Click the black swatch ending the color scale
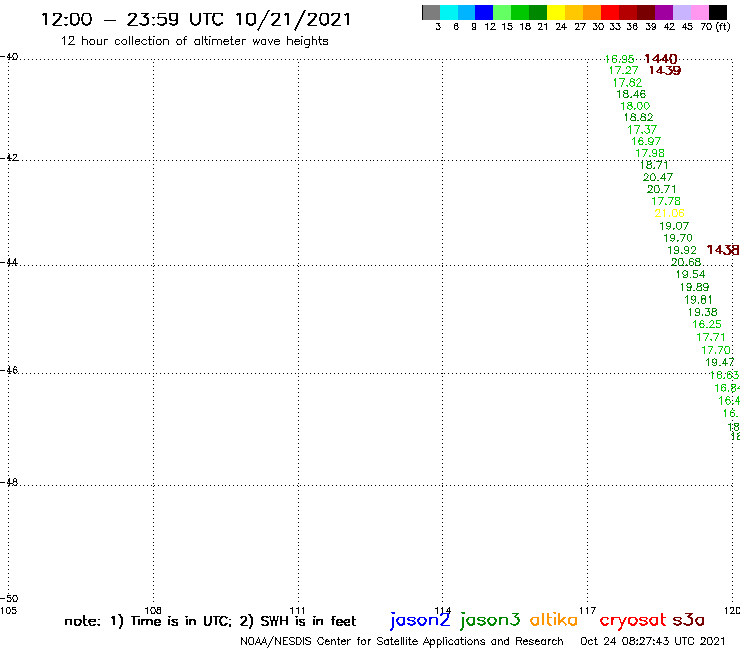This screenshot has width=740, height=650. coord(718,12)
